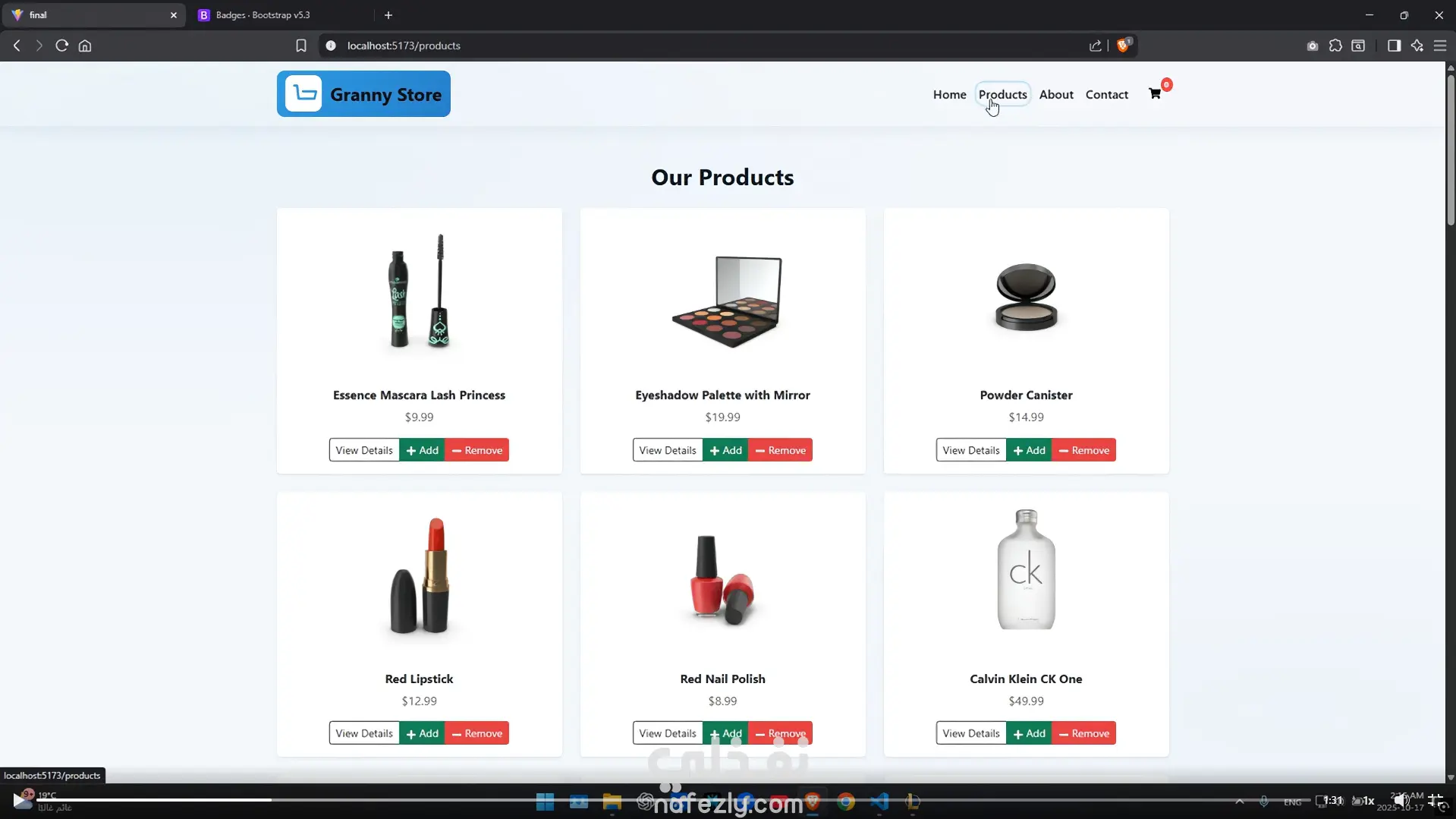Open the shopping cart icon
The height and width of the screenshot is (819, 1456).
click(x=1155, y=94)
